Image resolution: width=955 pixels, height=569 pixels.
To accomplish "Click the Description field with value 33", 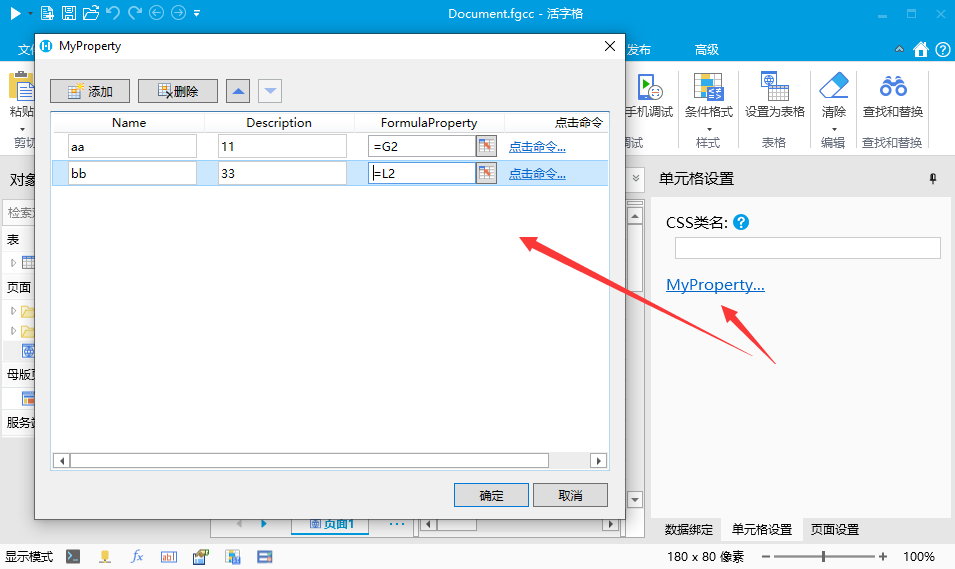I will click(282, 173).
